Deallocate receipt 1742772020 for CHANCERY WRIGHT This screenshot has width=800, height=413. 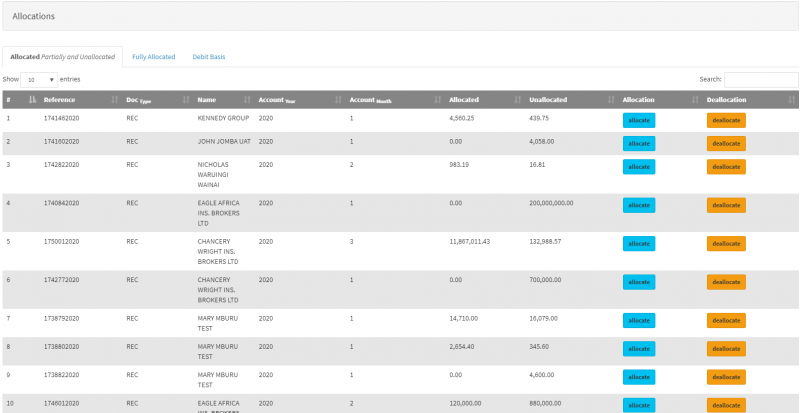(x=726, y=282)
